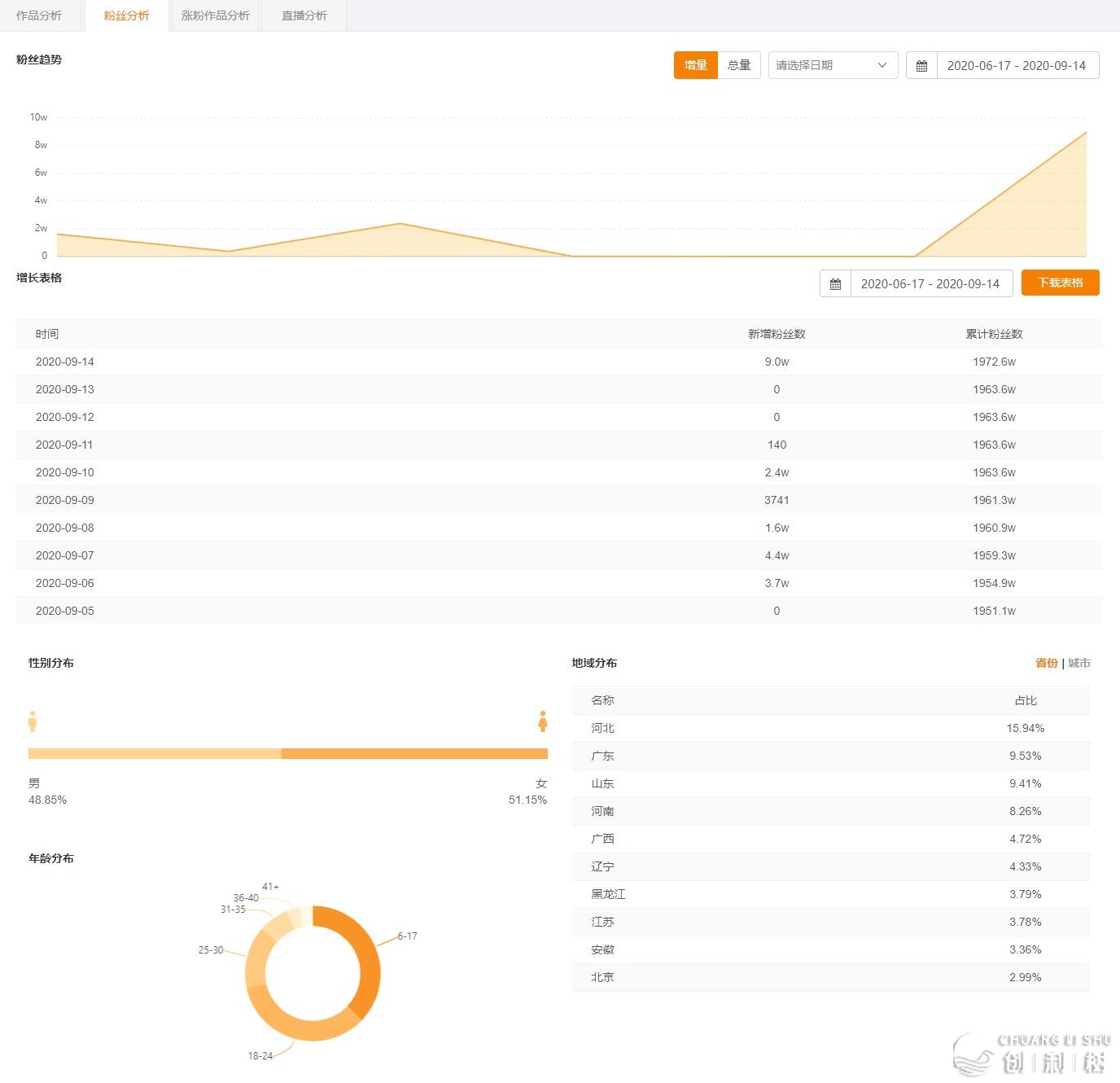Click calendar icon beside growth table date
Screen dimensions: 1120x1083
pos(835,284)
